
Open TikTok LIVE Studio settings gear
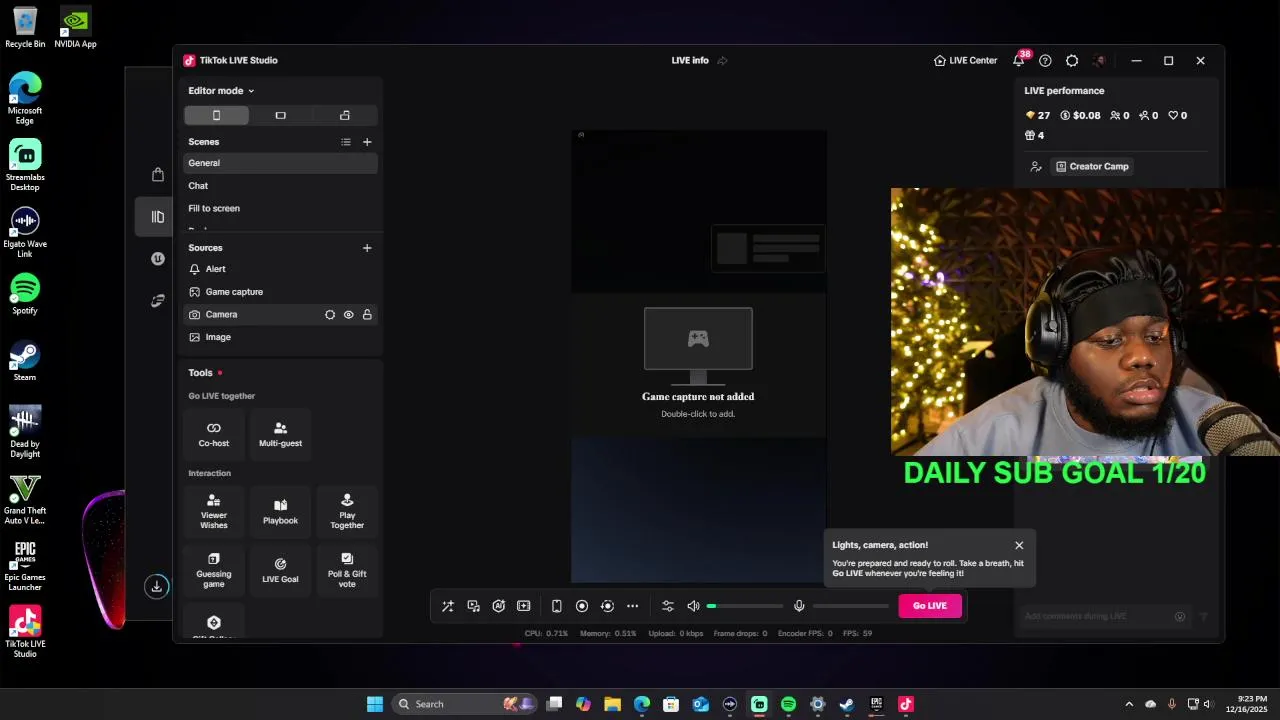pyautogui.click(x=1072, y=61)
